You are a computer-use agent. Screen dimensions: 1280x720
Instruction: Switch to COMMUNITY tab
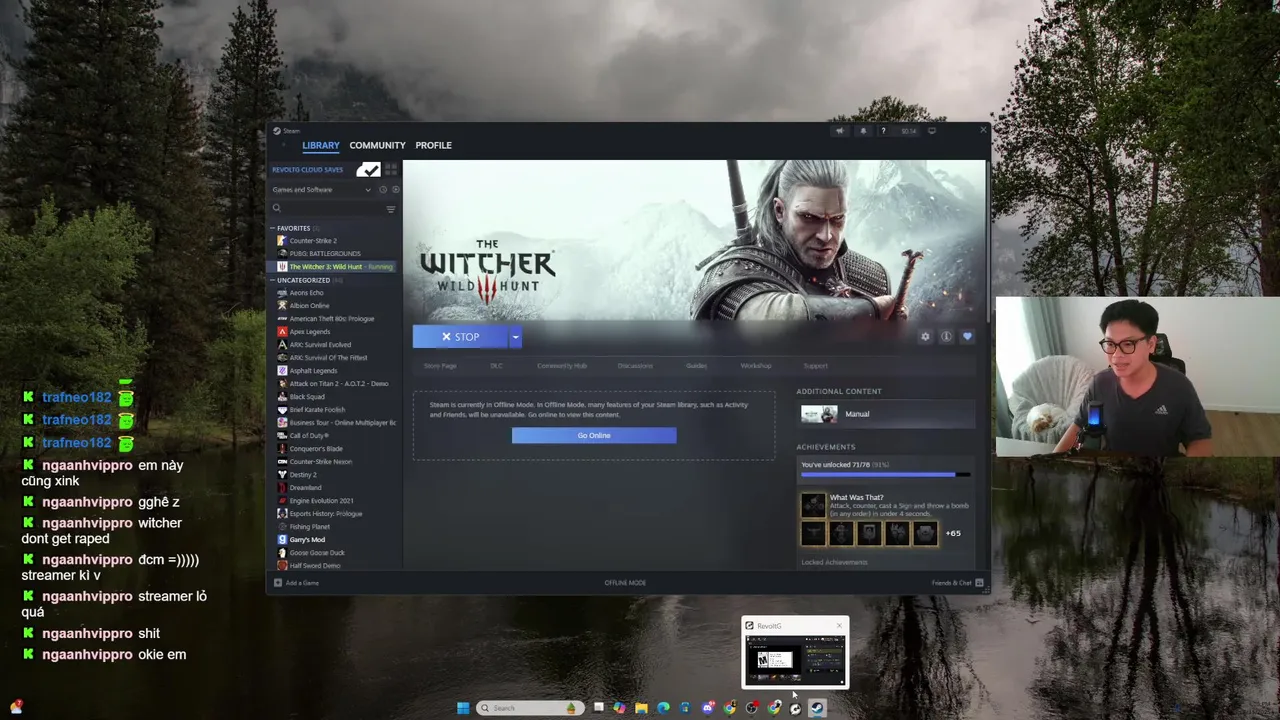click(x=377, y=145)
